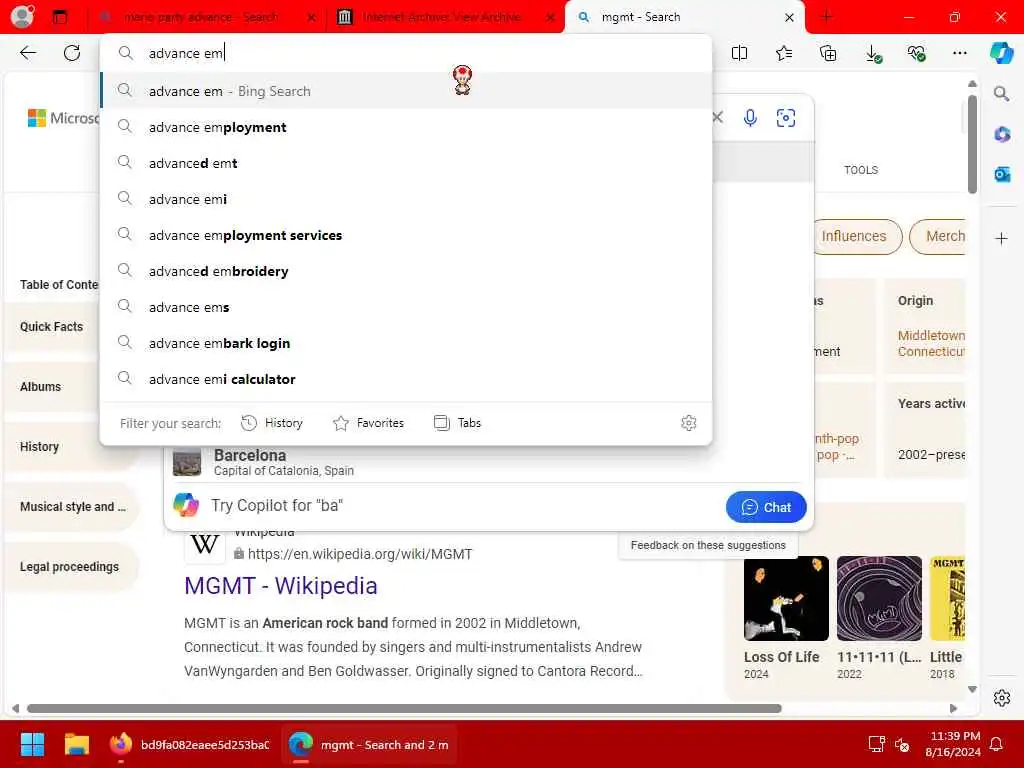
Task: Open the tab actions menu icon
Action: pos(59,17)
